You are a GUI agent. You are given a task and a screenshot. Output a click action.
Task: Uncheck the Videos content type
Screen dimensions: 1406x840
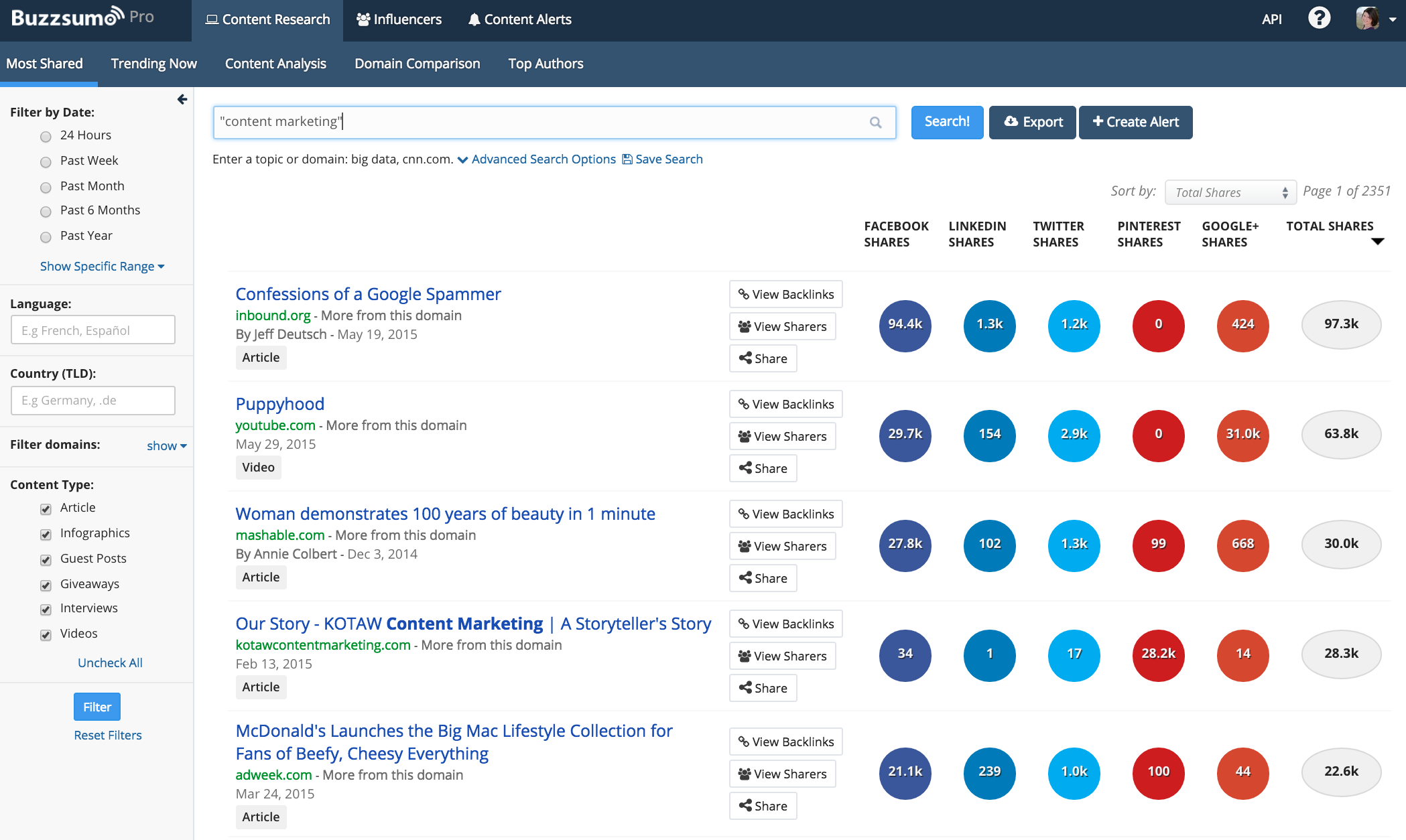(46, 635)
